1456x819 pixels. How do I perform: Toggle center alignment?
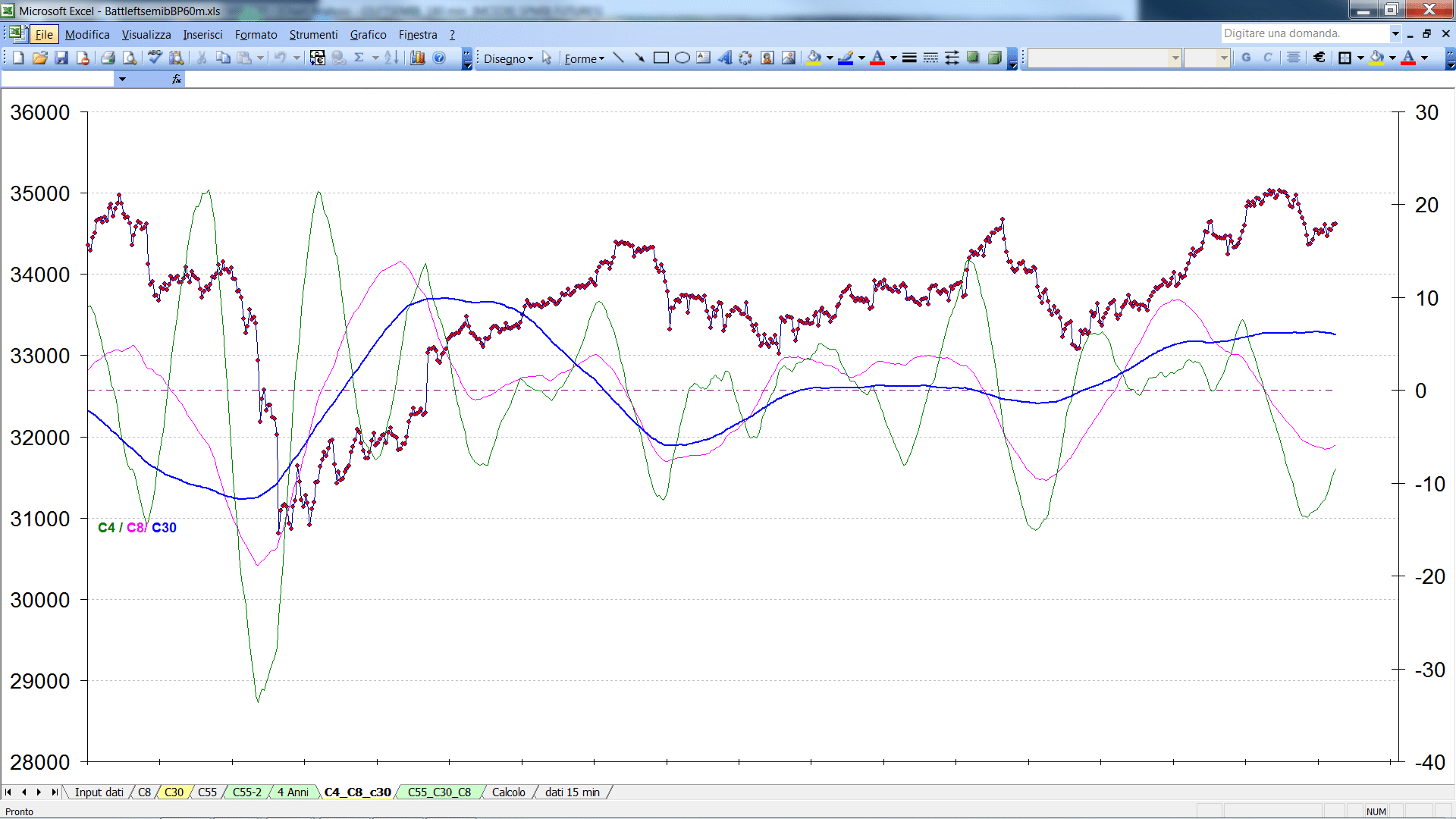pos(1294,58)
